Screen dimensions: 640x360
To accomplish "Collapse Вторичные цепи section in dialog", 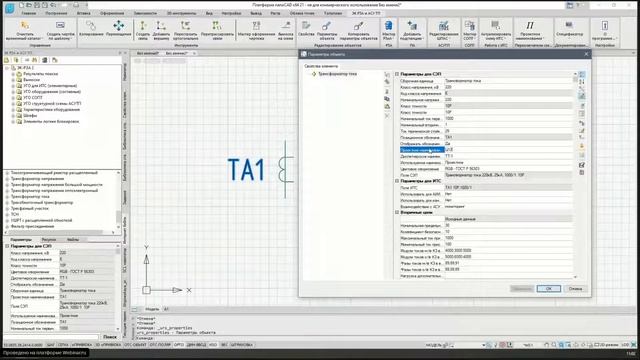I will coord(397,212).
